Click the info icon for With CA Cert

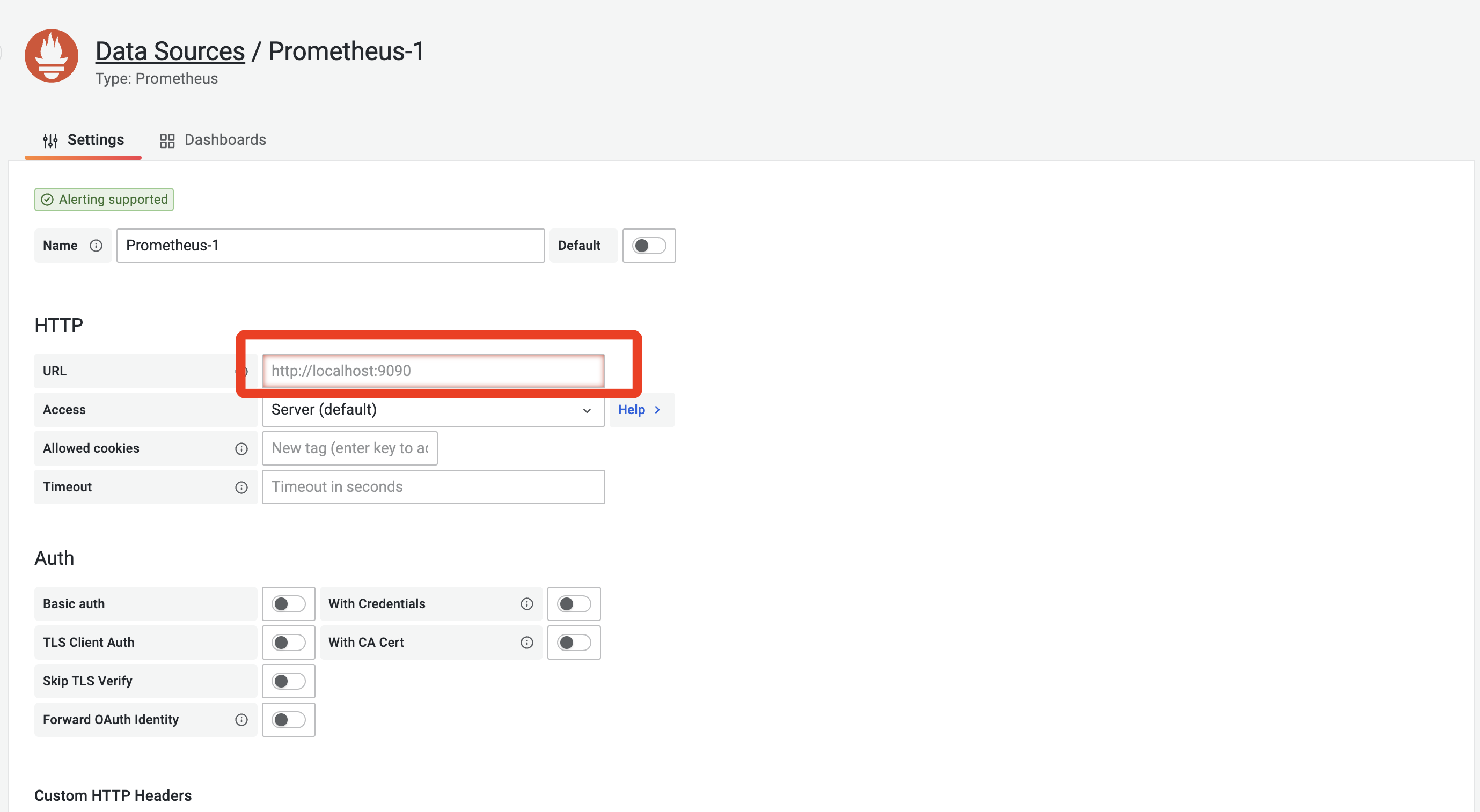527,642
